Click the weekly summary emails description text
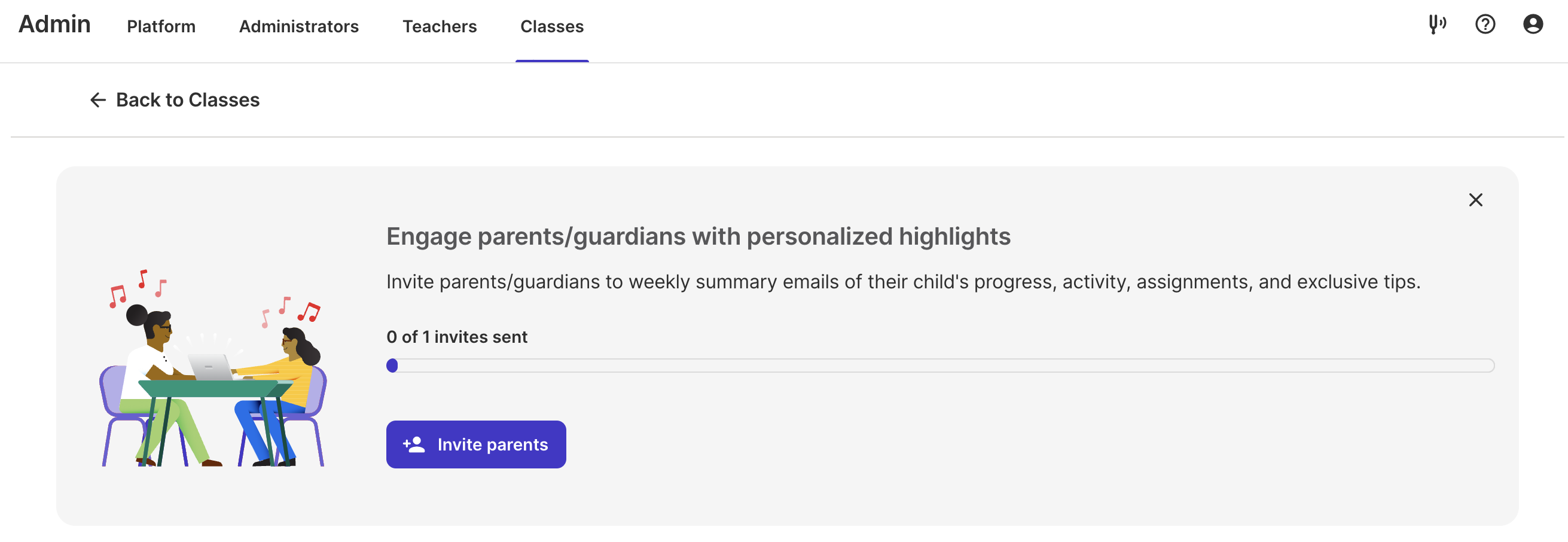This screenshot has height=542, width=1568. click(x=902, y=282)
